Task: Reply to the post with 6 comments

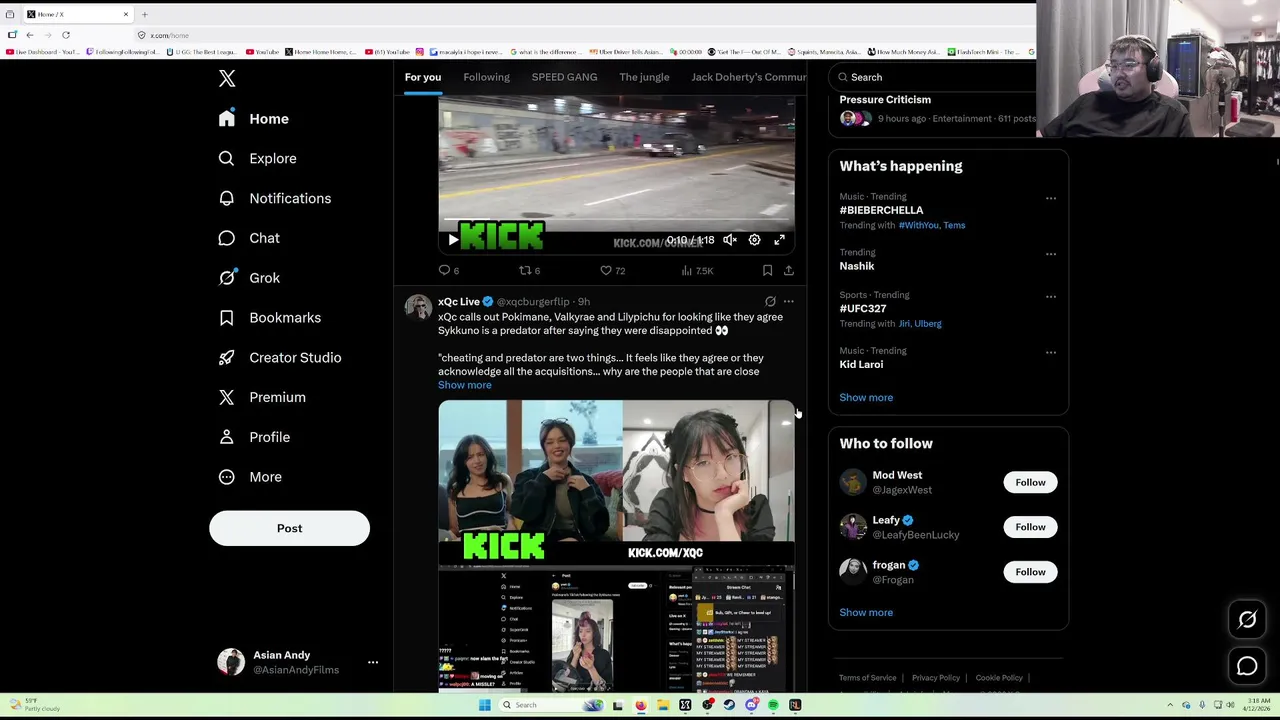Action: [448, 270]
